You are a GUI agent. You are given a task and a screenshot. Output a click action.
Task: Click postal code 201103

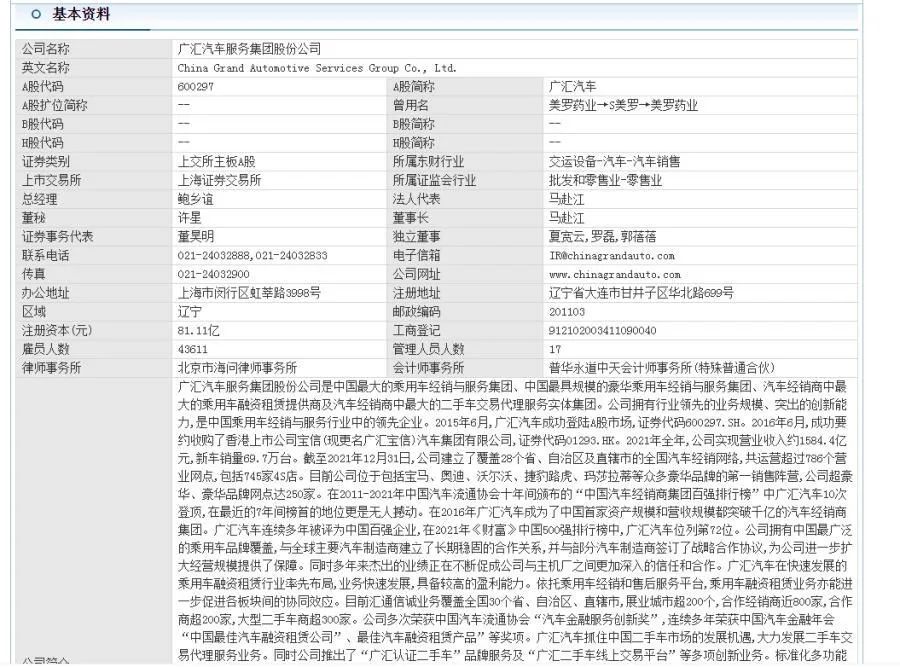pyautogui.click(x=567, y=312)
